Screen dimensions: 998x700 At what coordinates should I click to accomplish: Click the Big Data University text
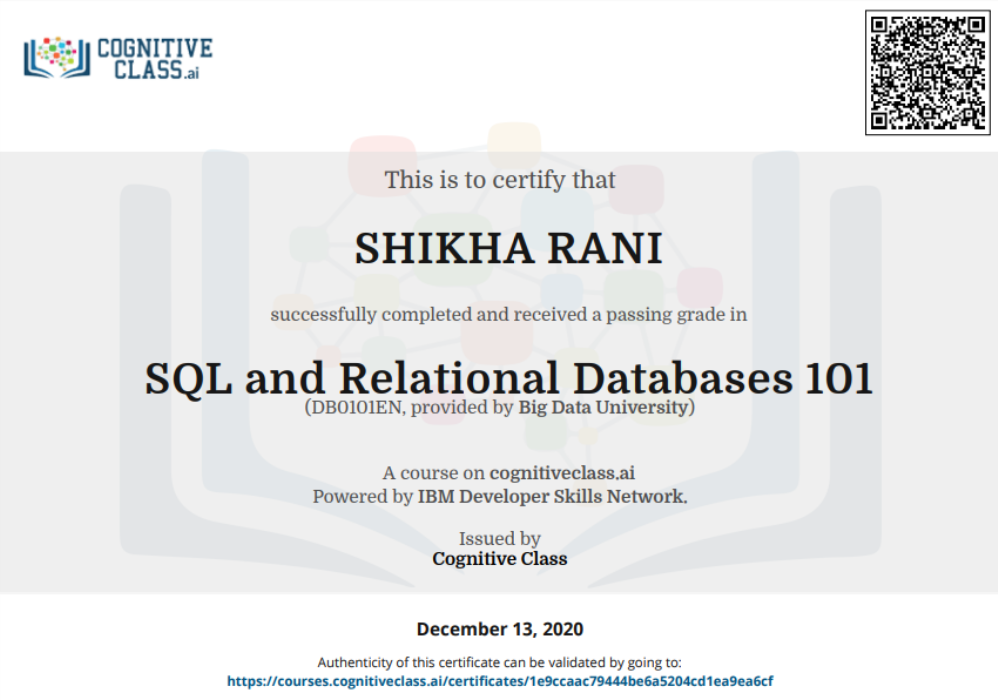[x=603, y=407]
